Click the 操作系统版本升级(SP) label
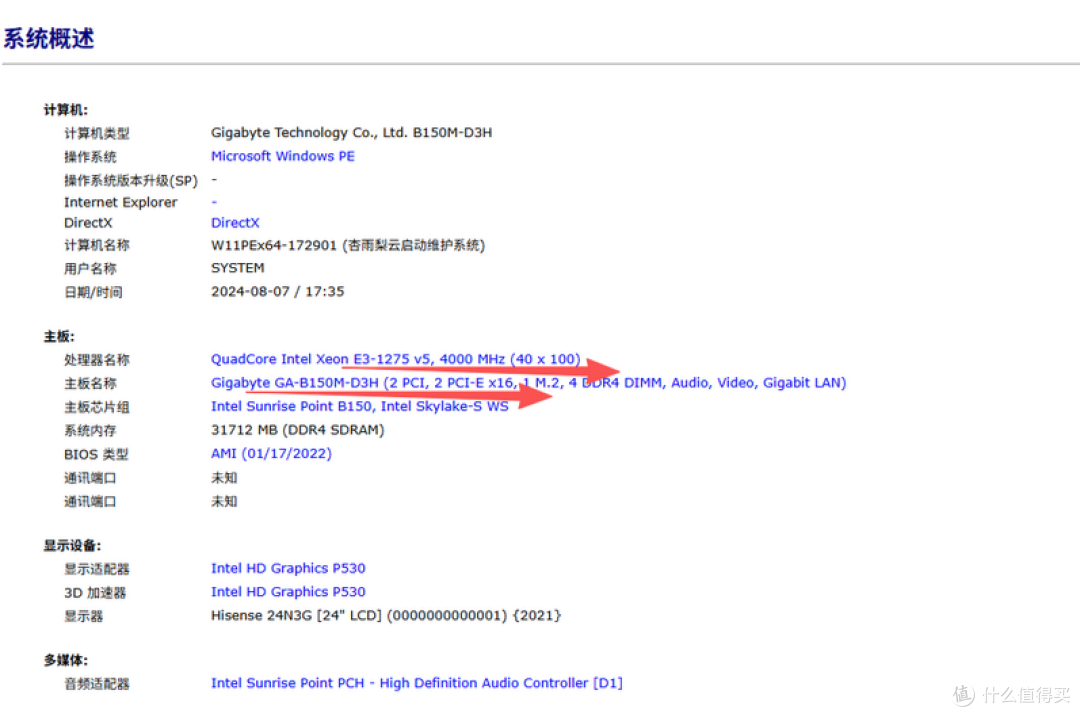Viewport: 1080px width, 717px height. 131,180
